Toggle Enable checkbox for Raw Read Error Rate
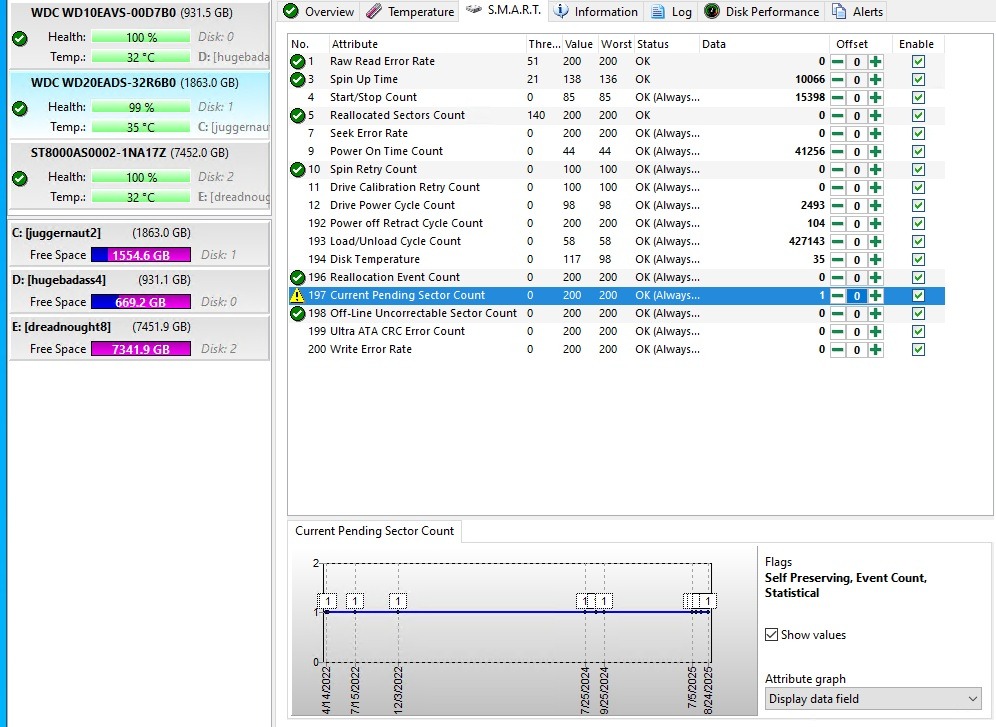 (x=918, y=62)
